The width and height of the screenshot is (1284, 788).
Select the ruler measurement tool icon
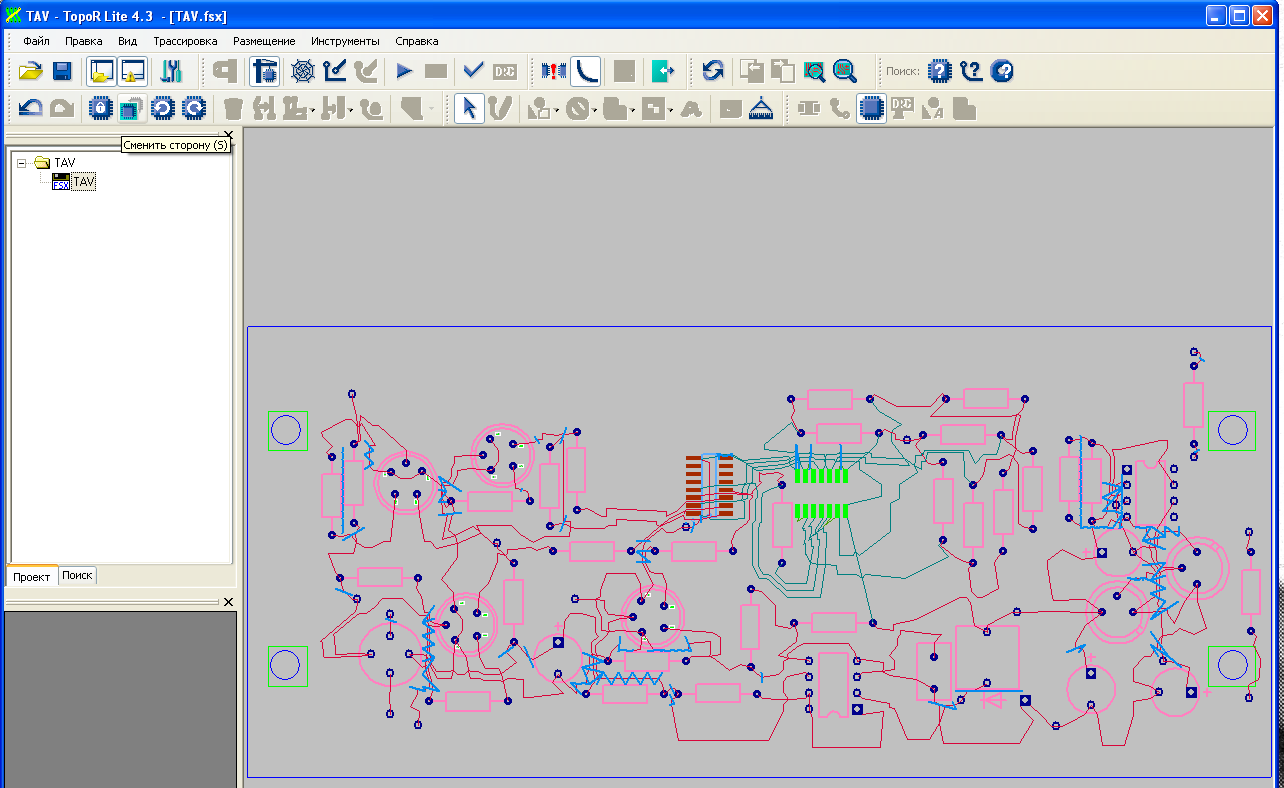[762, 108]
